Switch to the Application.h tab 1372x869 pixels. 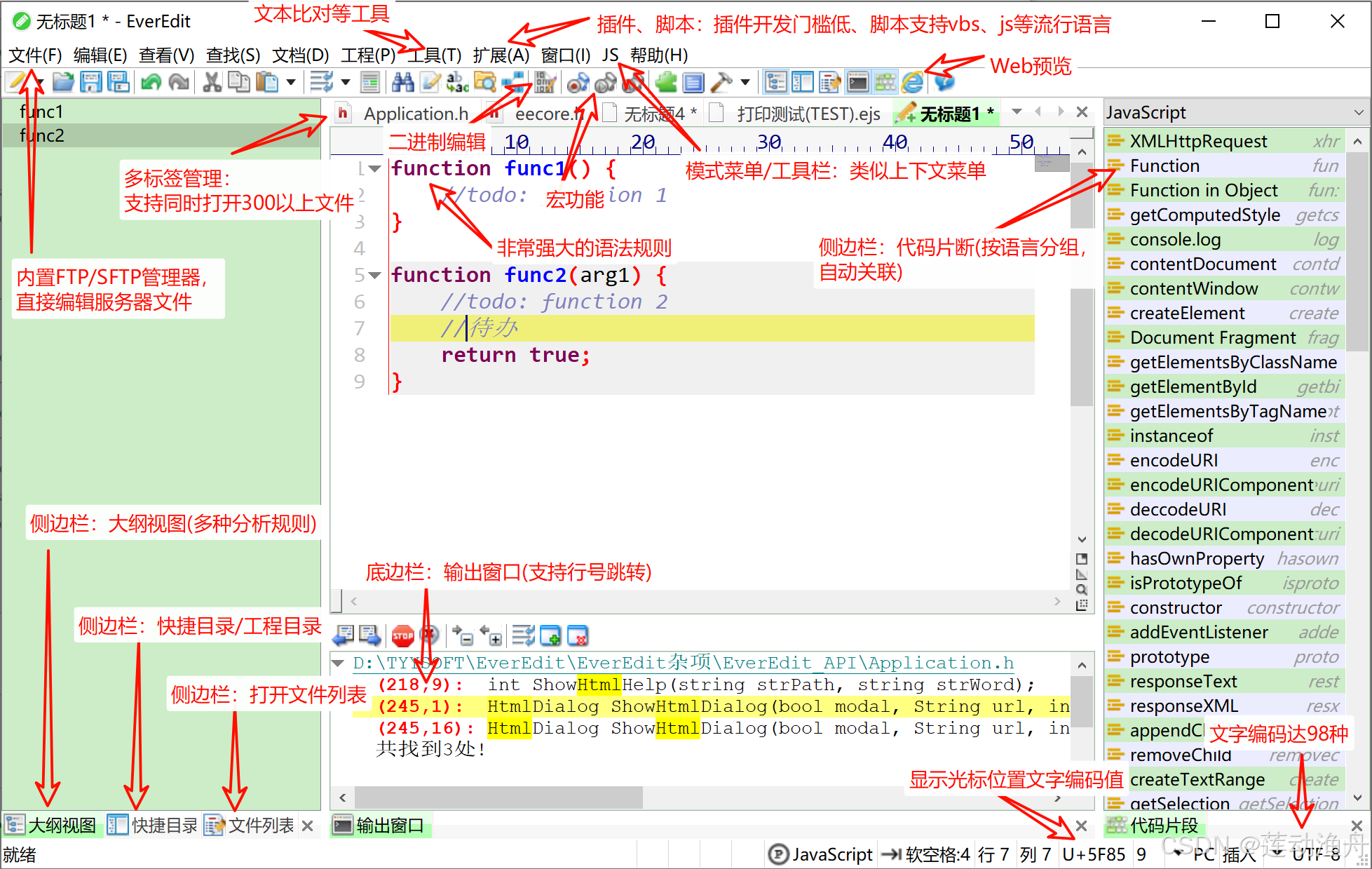point(415,114)
